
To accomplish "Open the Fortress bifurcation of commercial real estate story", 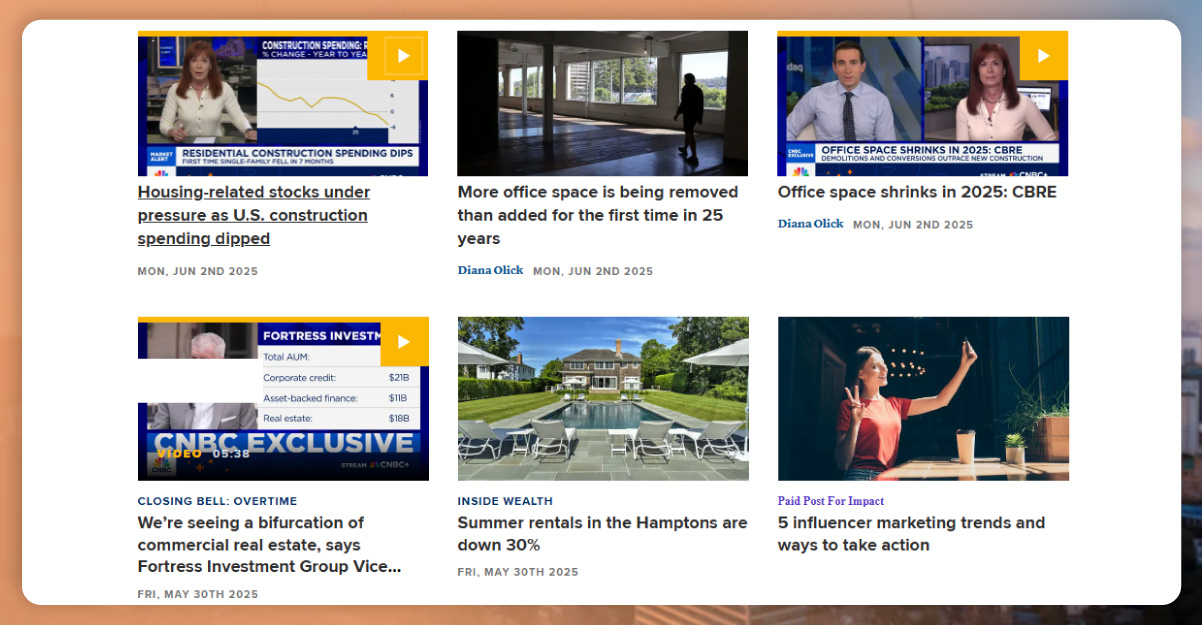I will (x=270, y=544).
